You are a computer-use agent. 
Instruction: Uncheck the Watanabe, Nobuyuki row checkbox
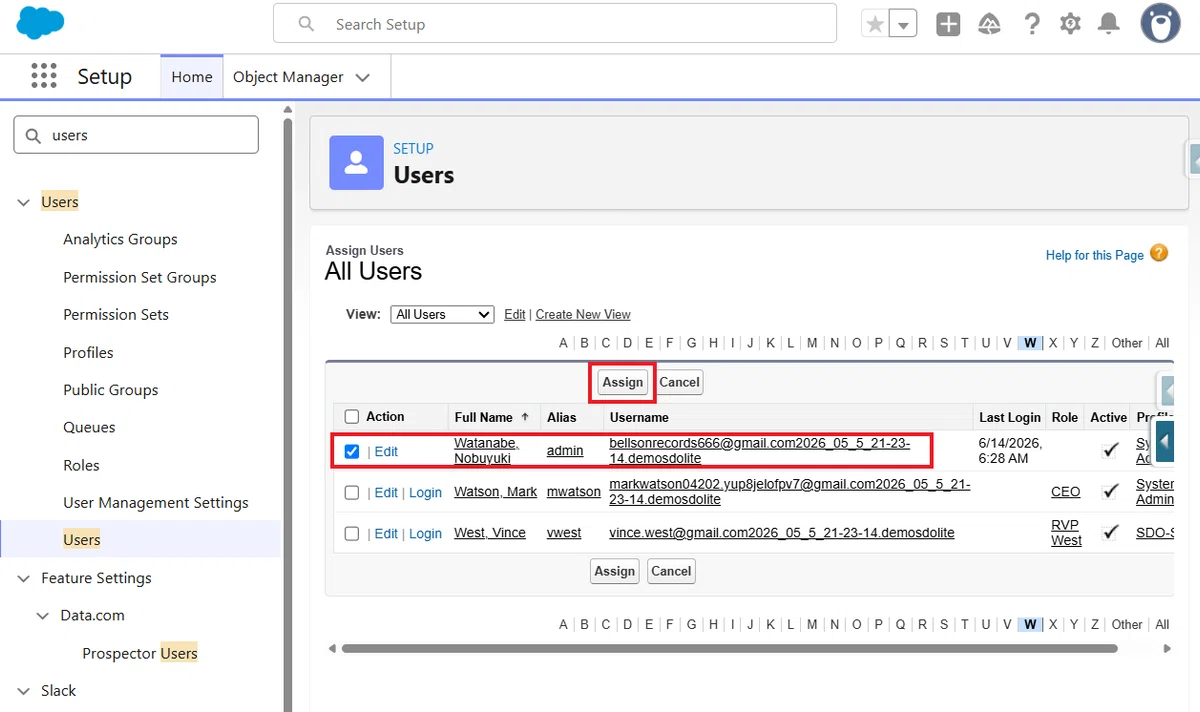[351, 451]
